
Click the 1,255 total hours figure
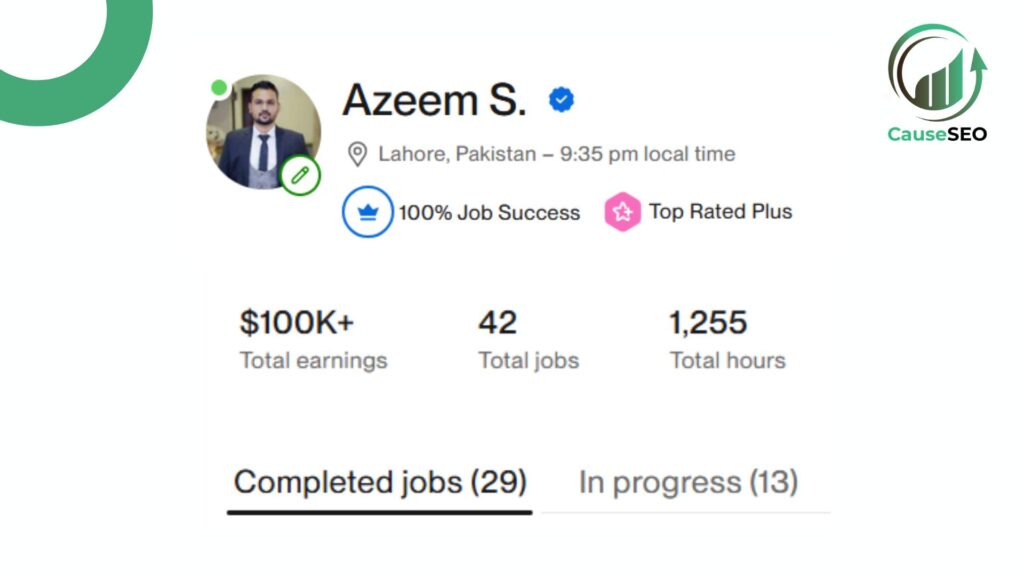(708, 323)
